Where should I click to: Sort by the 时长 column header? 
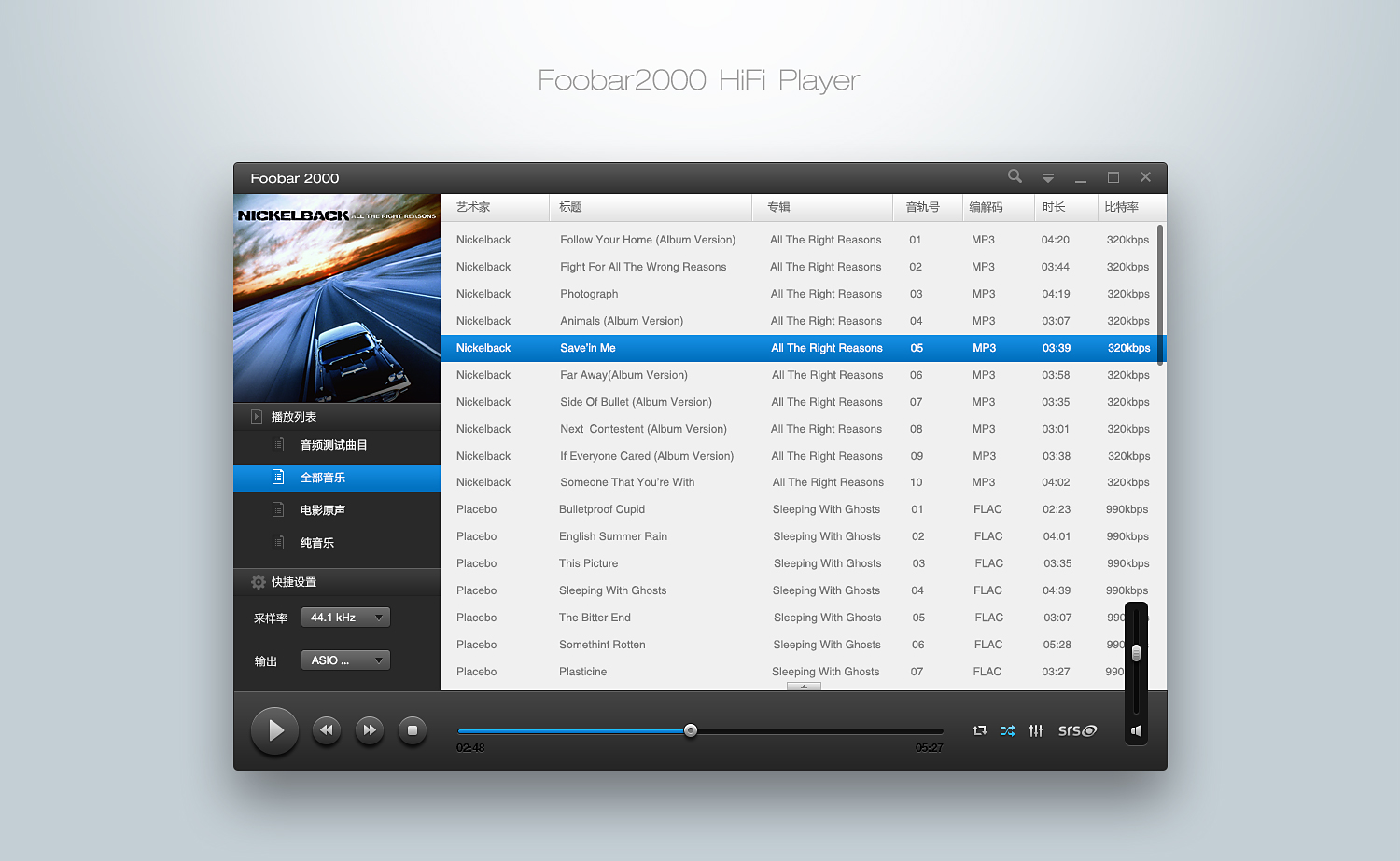1066,207
